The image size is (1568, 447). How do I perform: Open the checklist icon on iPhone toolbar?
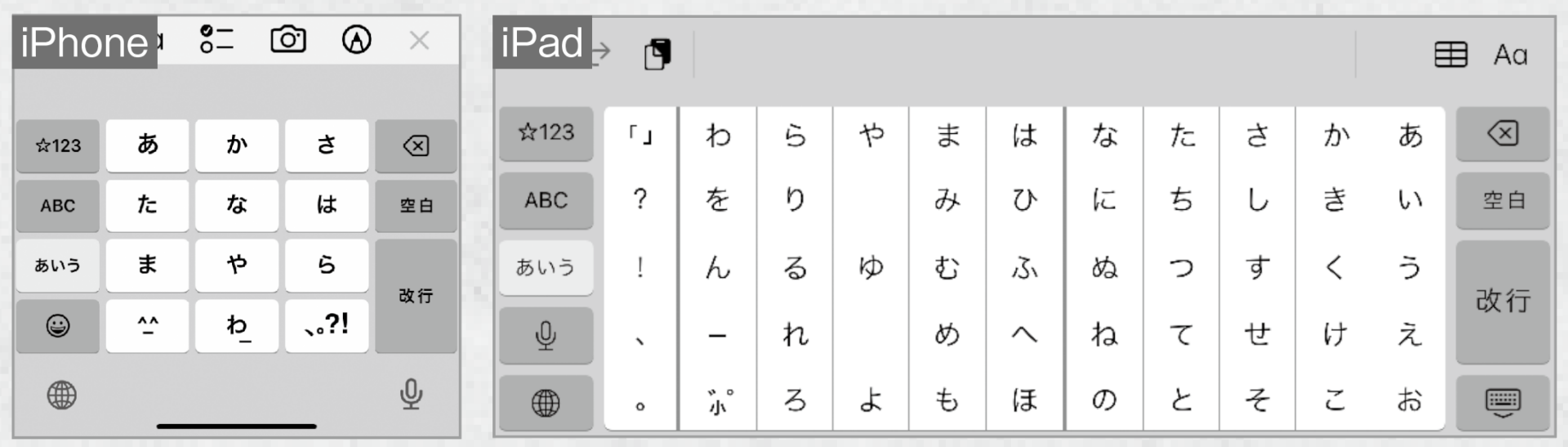click(216, 39)
